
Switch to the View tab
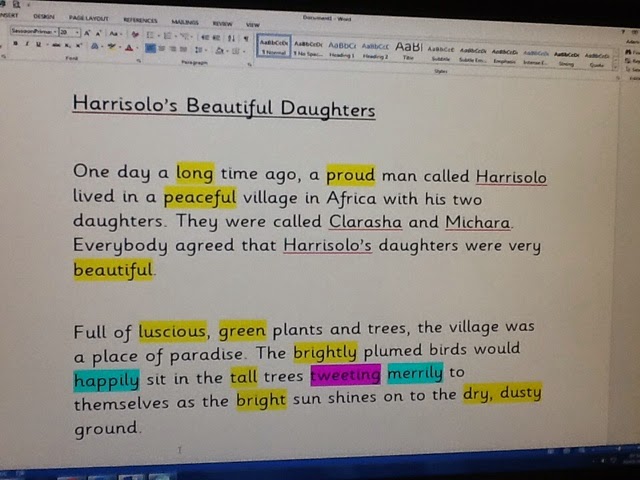[253, 25]
